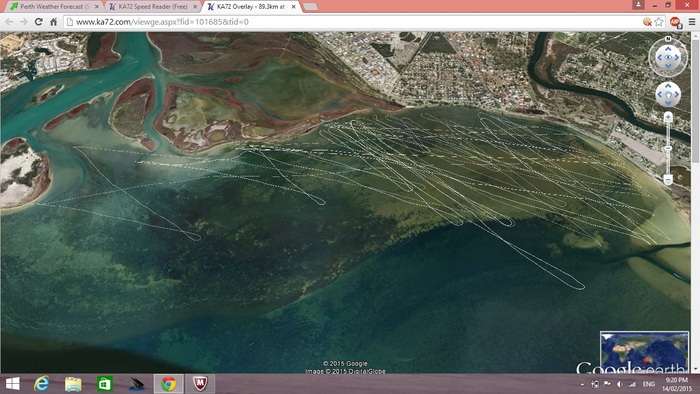Switch to Perth Weather Forecast tab
Screen dimensions: 700x394
[x=55, y=7]
